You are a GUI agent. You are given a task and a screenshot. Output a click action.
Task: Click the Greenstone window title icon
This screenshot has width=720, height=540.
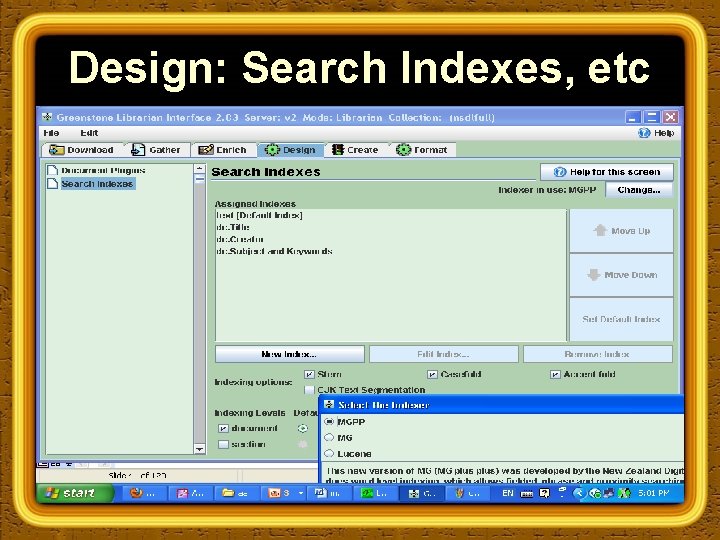coord(47,117)
